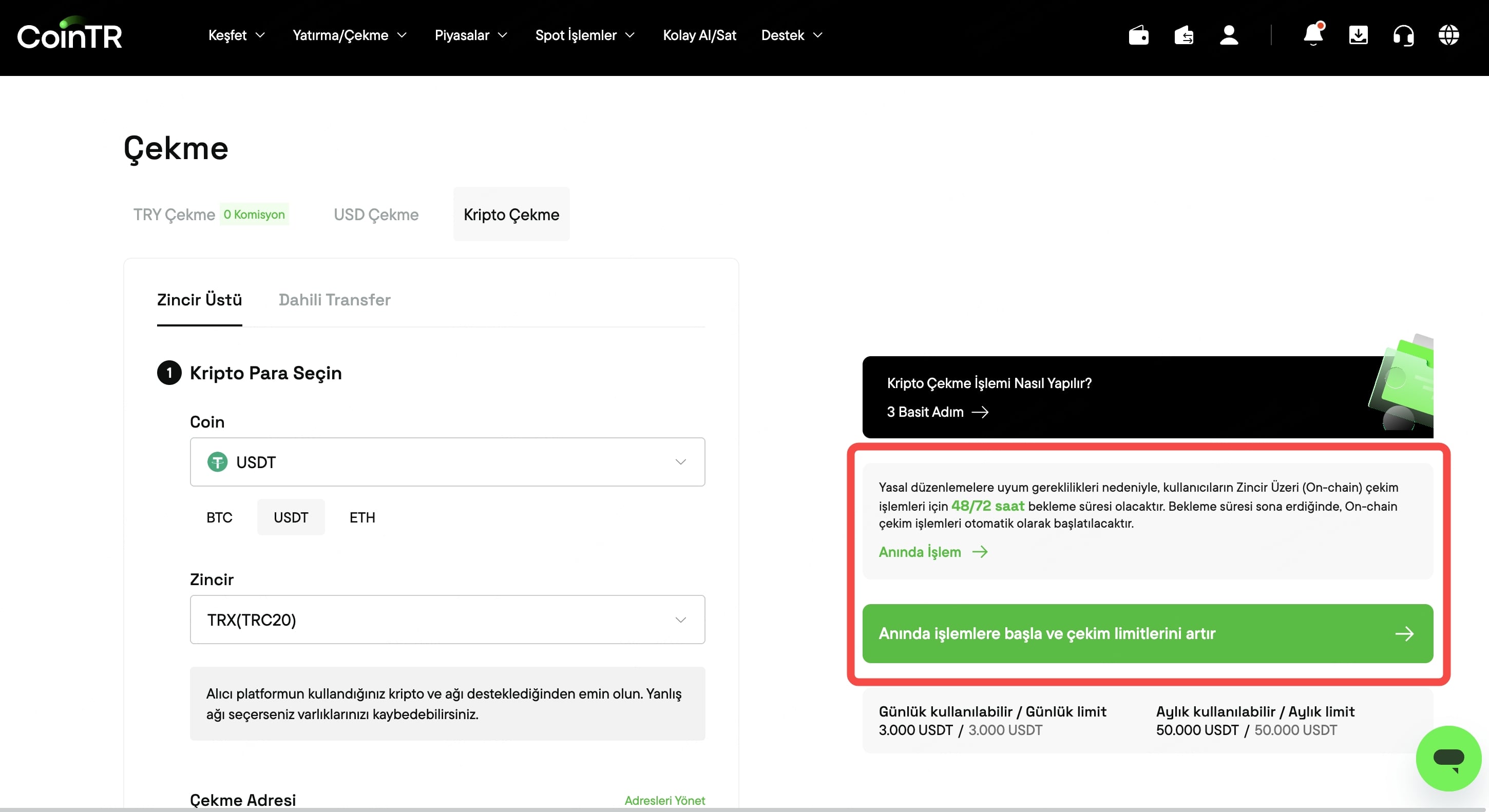The image size is (1489, 812).
Task: Click the wallet transfer icon in the header
Action: (1183, 35)
